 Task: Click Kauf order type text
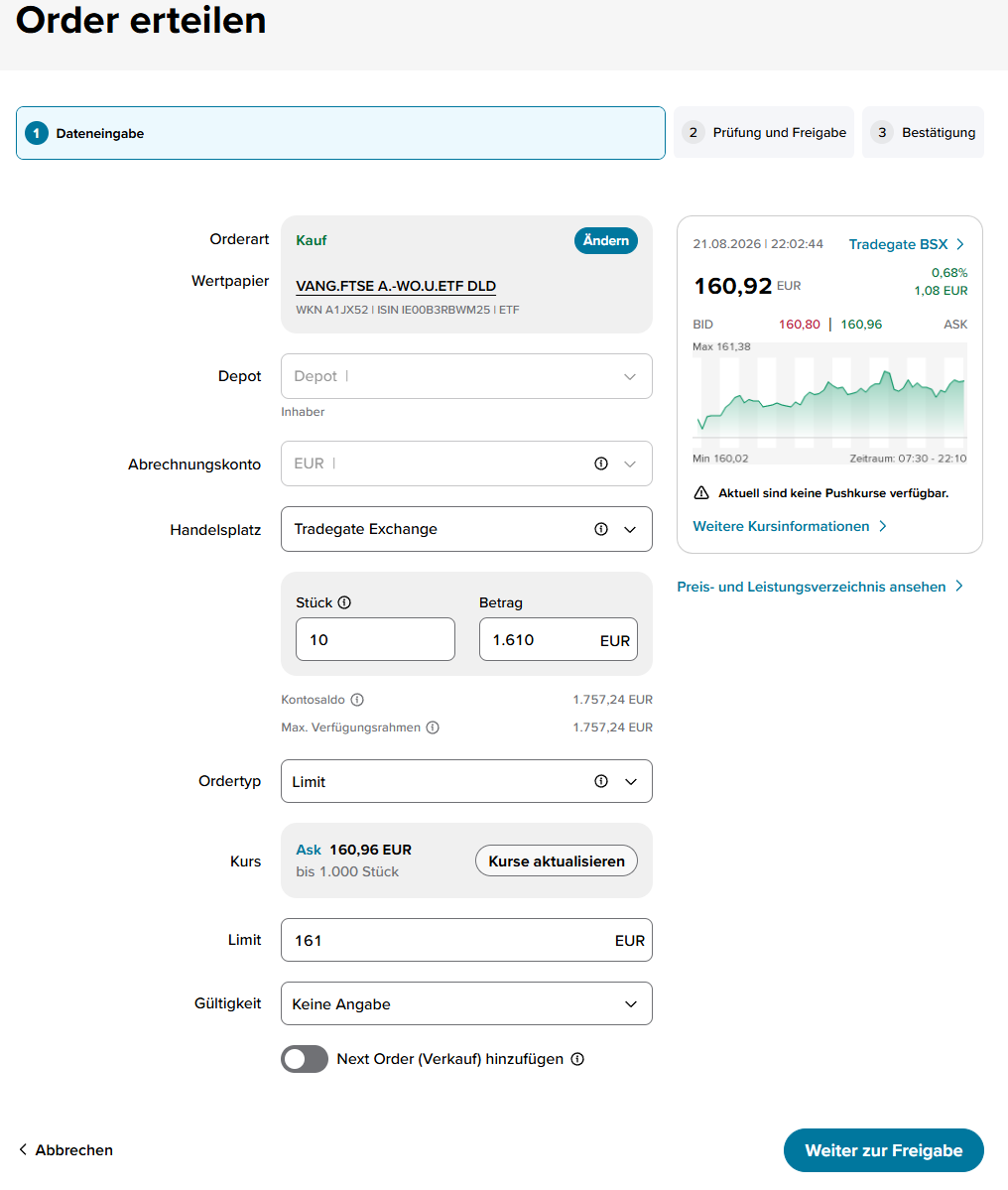311,240
